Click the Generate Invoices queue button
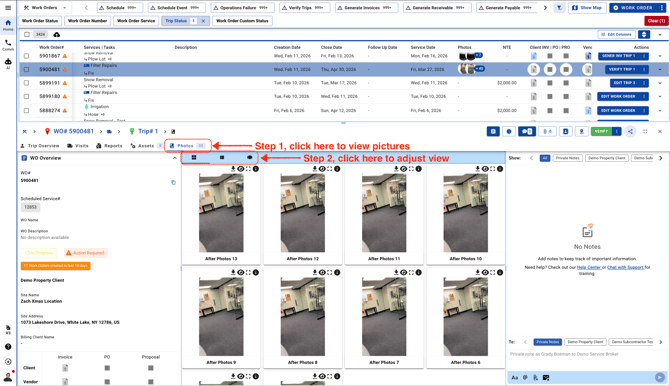Screen dimensions: 670x386 (x=367, y=8)
